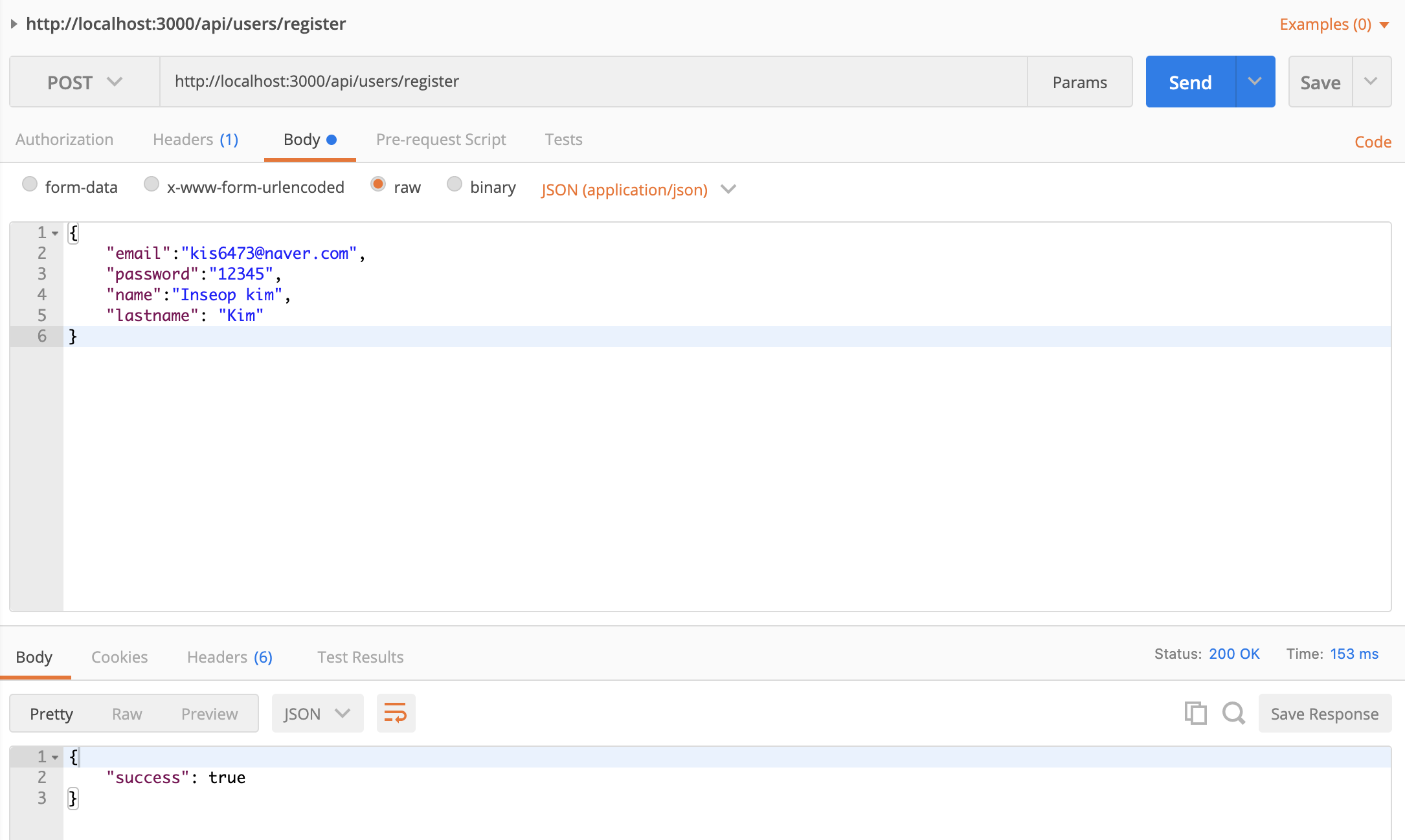The image size is (1405, 840).
Task: Open the POST method dropdown
Action: click(84, 82)
